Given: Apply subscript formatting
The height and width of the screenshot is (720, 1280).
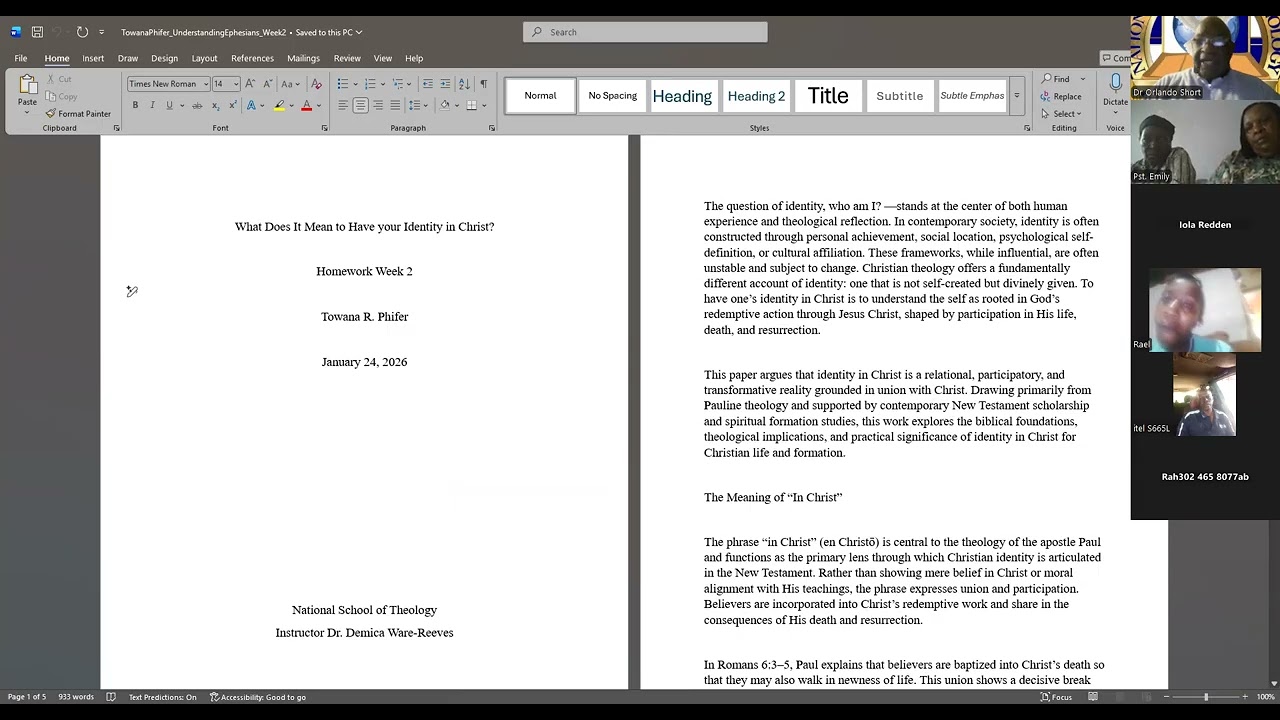Looking at the screenshot, I should click(x=214, y=106).
